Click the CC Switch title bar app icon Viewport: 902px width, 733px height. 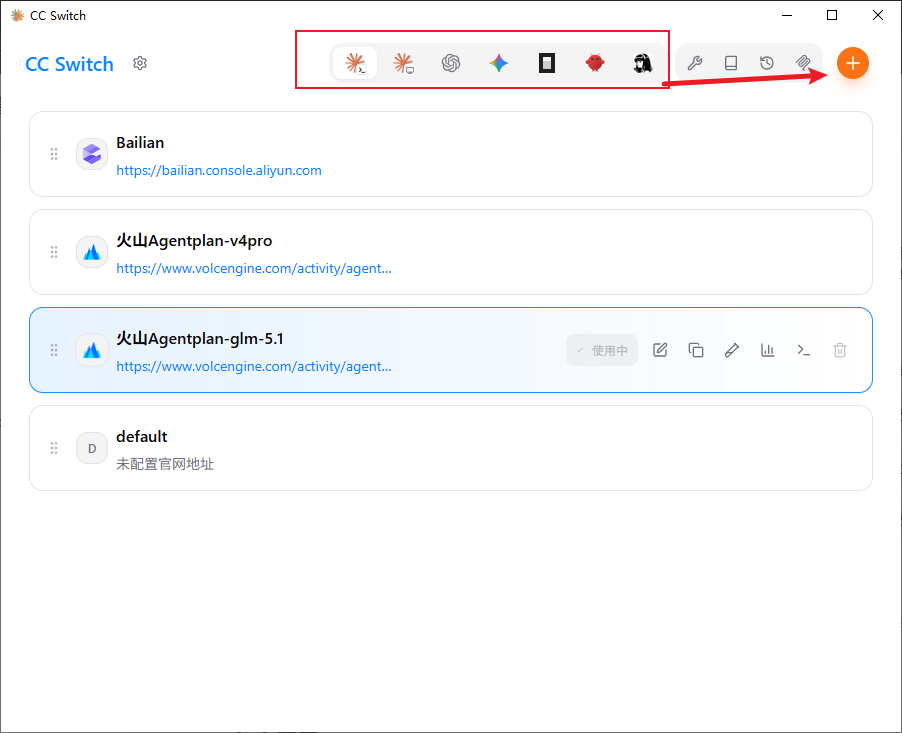17,16
